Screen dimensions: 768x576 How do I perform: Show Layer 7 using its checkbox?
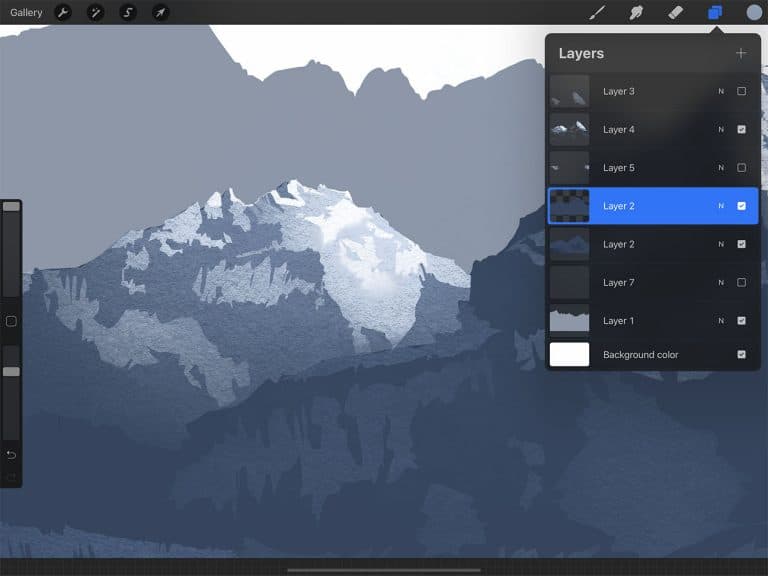[742, 282]
